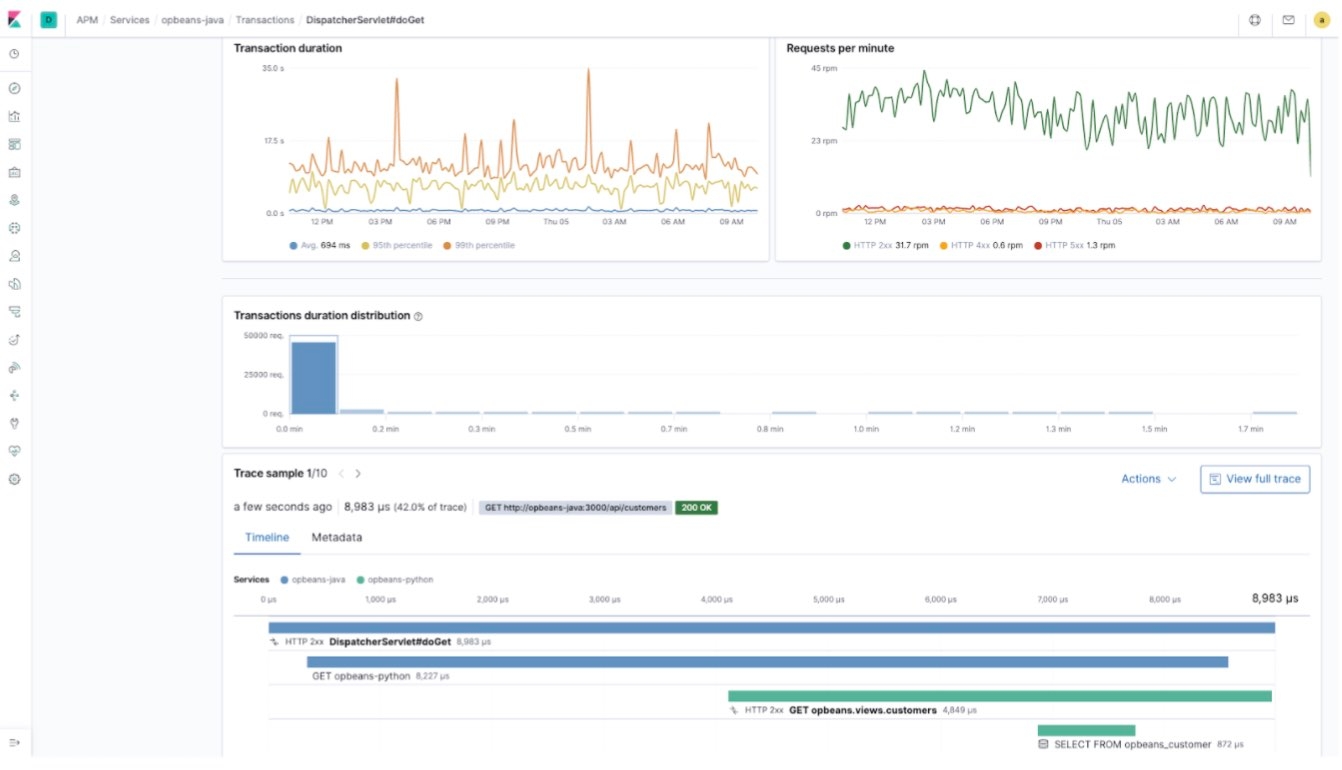
Task: Click database icon beside SELECT FROM opbeans_customer
Action: [x=1043, y=744]
